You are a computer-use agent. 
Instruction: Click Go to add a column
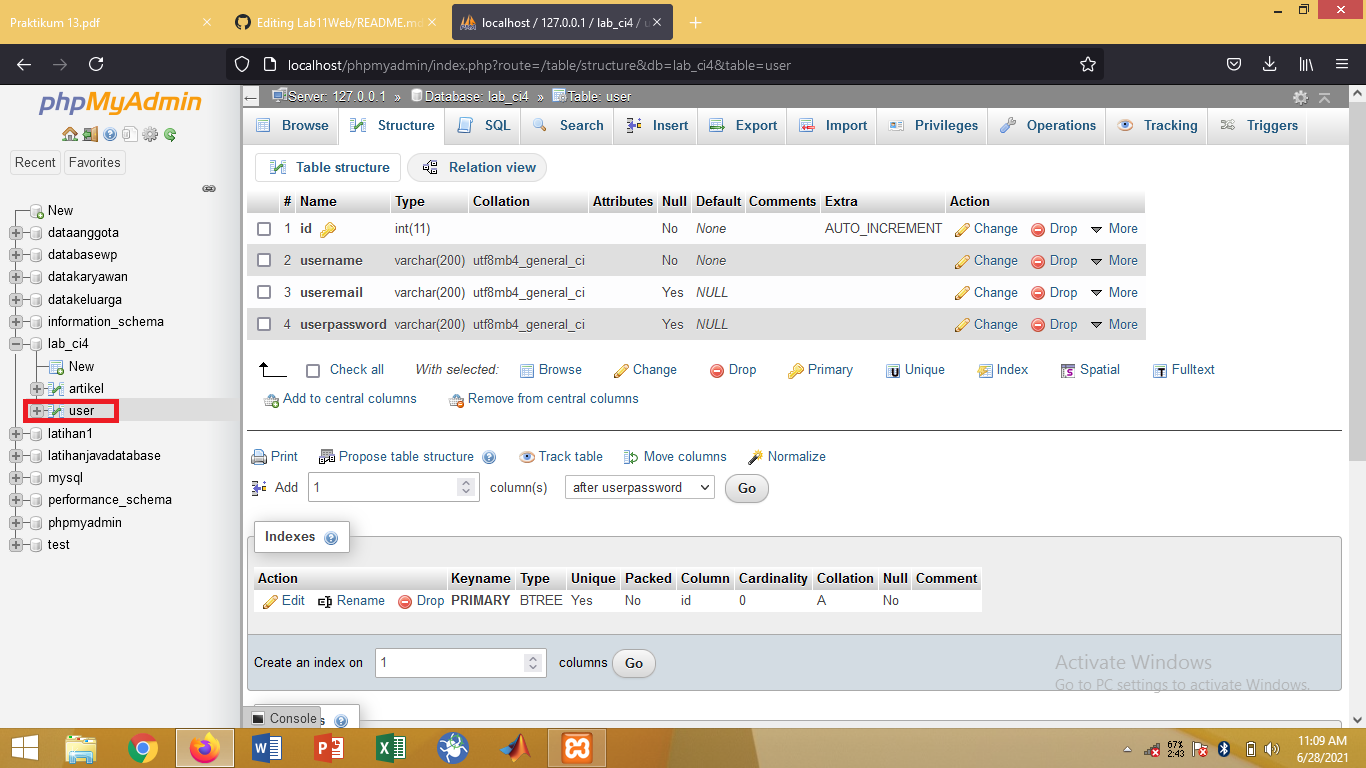coord(746,488)
